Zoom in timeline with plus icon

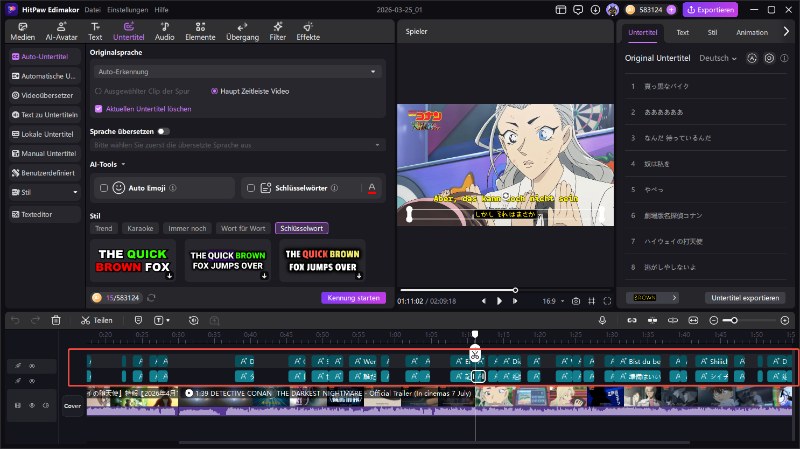(x=785, y=320)
